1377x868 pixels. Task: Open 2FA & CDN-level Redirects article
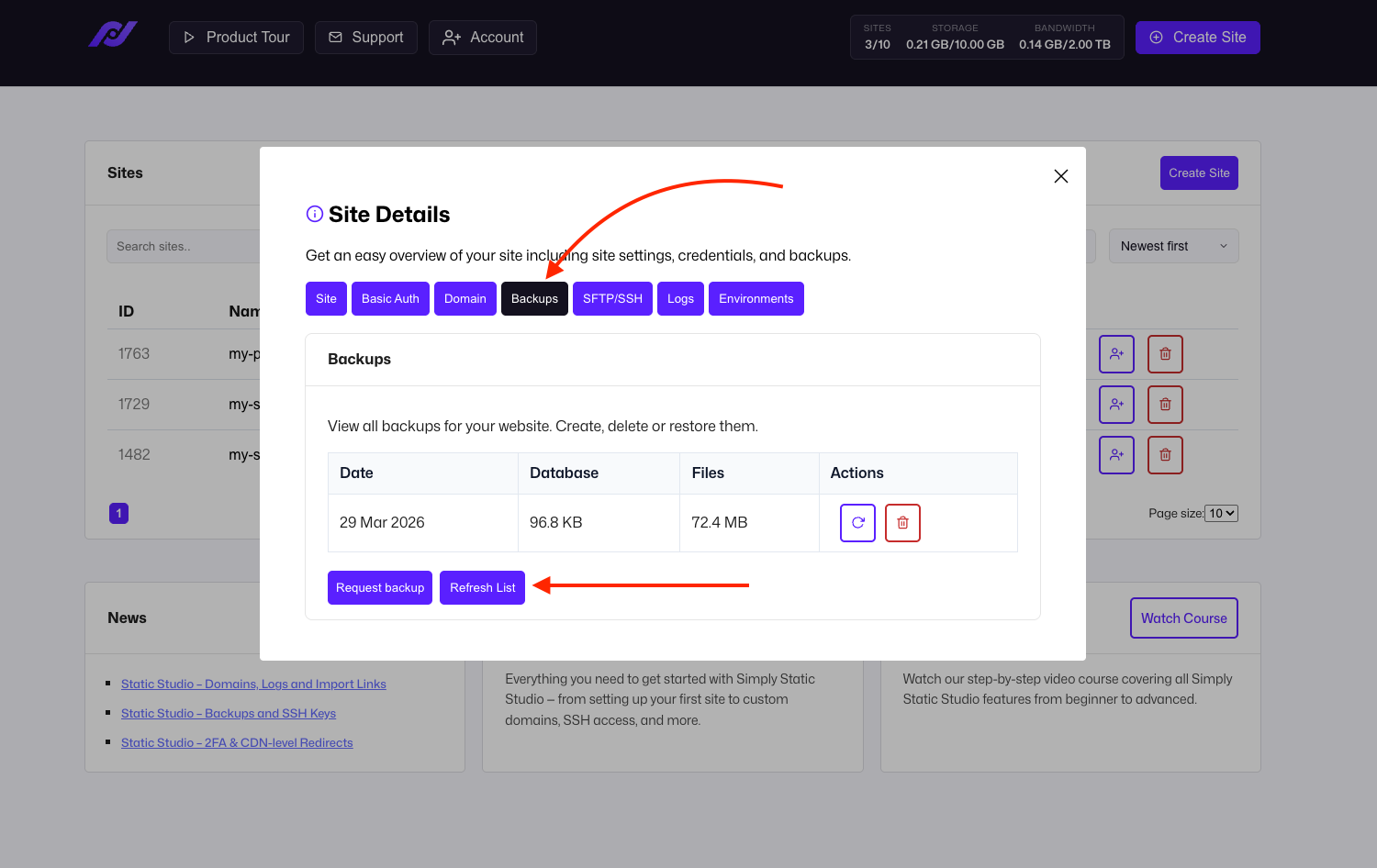[237, 743]
